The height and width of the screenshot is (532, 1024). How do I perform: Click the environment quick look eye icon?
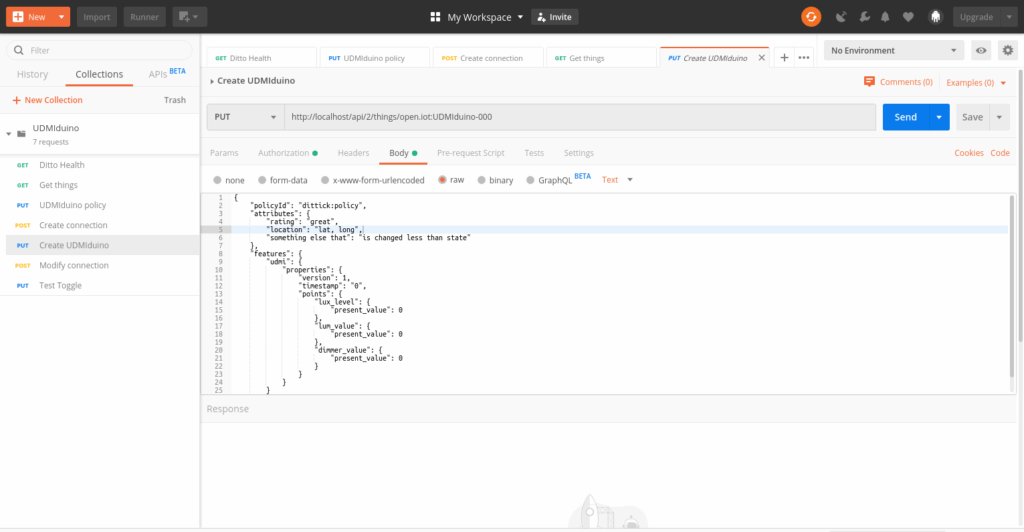click(x=981, y=50)
